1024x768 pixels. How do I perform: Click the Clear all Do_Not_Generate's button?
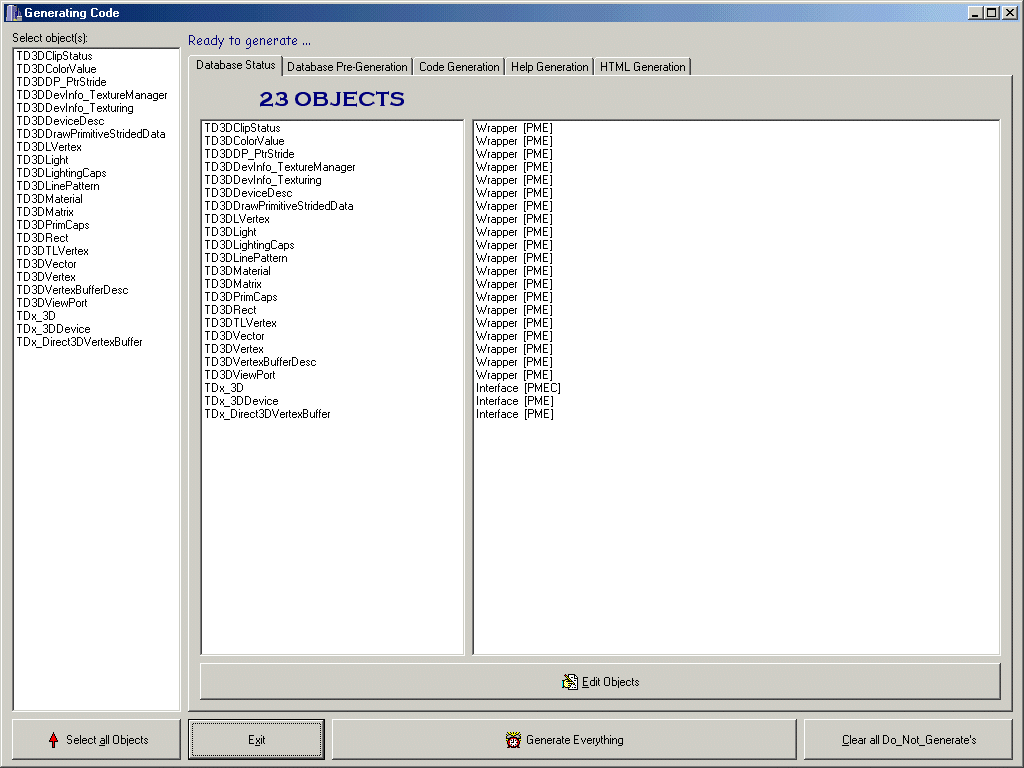point(909,740)
